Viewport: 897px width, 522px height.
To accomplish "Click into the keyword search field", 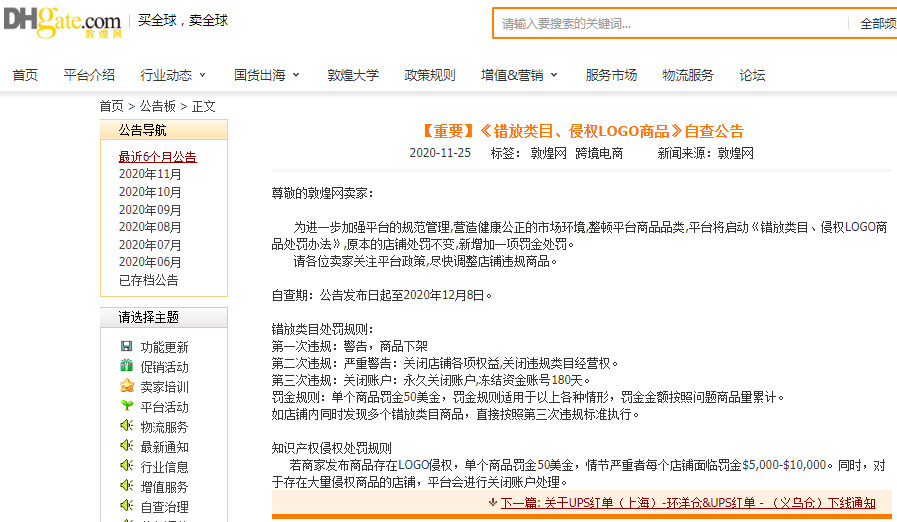I will tap(669, 24).
